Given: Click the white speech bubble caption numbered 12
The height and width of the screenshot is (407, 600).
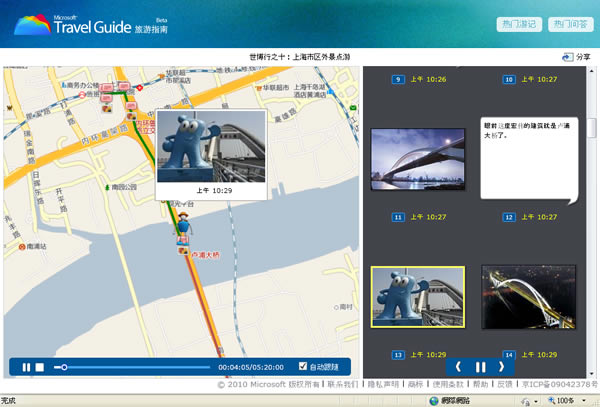Looking at the screenshot, I should click(529, 160).
